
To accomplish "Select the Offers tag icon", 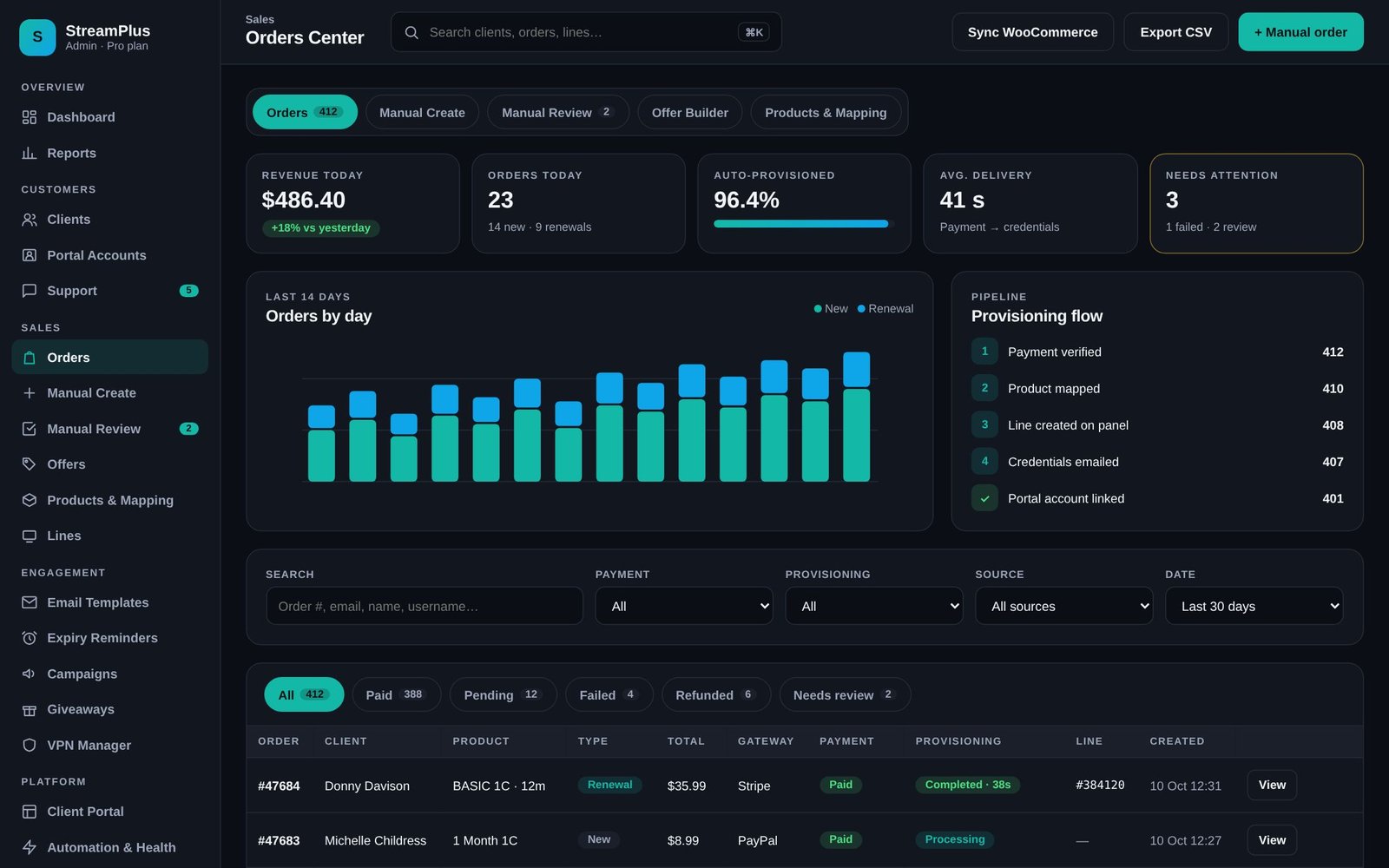I will coord(30,464).
